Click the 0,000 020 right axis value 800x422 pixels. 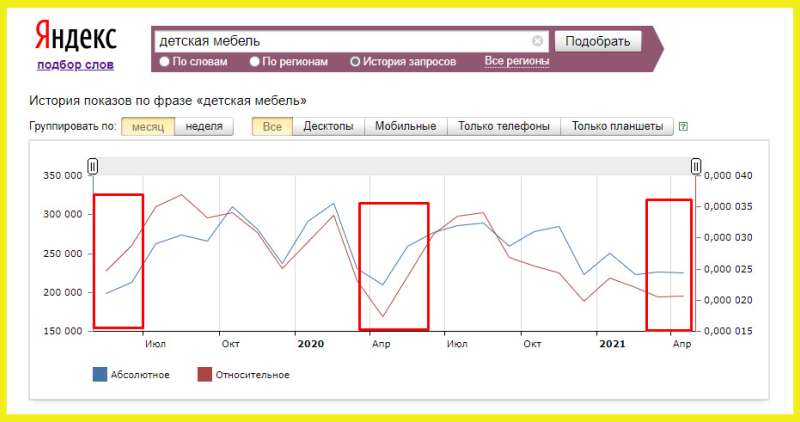click(729, 300)
